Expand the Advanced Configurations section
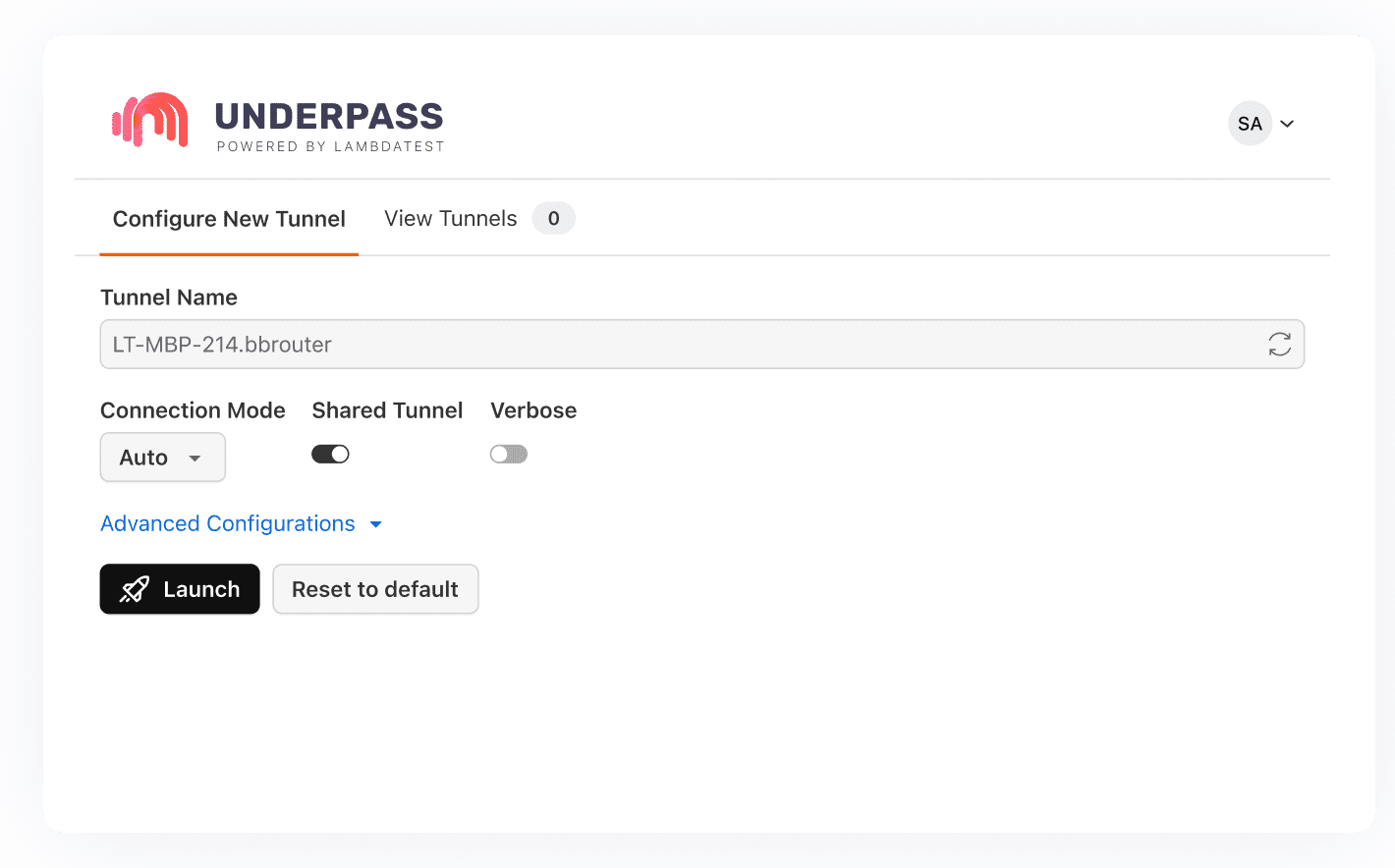Screen dimensions: 1395x868 pyautogui.click(x=227, y=523)
